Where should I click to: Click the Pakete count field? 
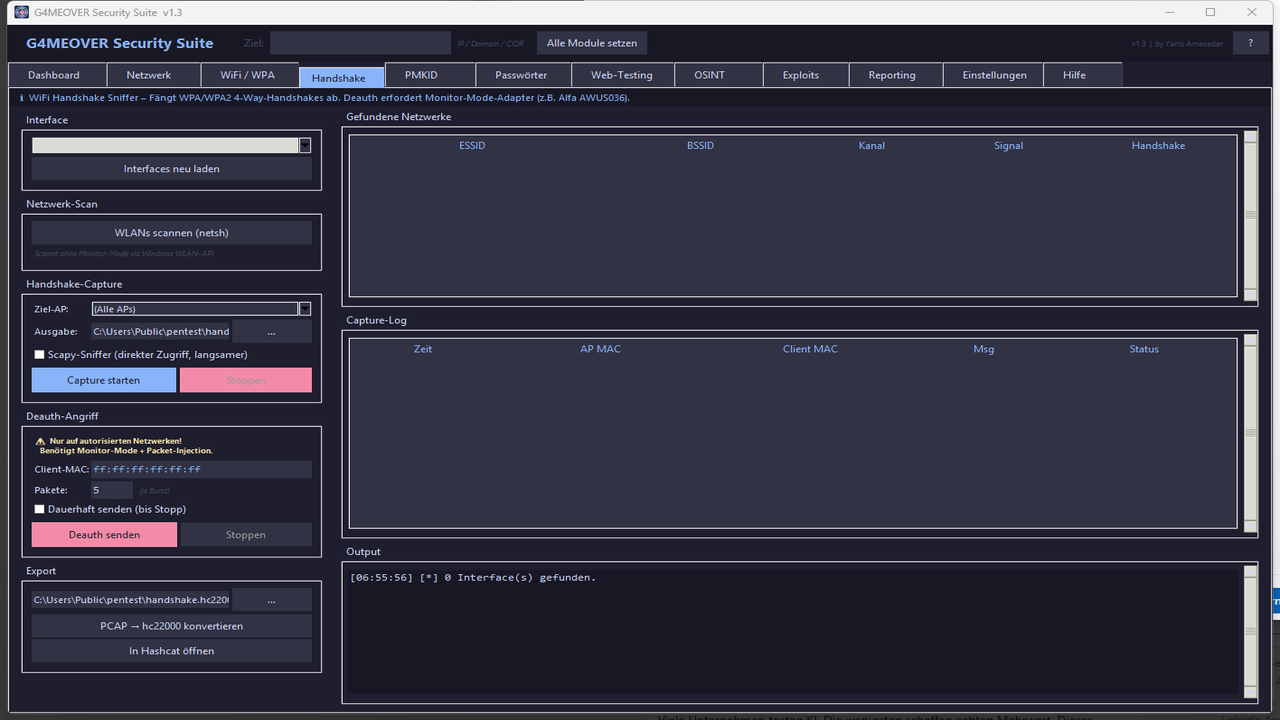[112, 490]
